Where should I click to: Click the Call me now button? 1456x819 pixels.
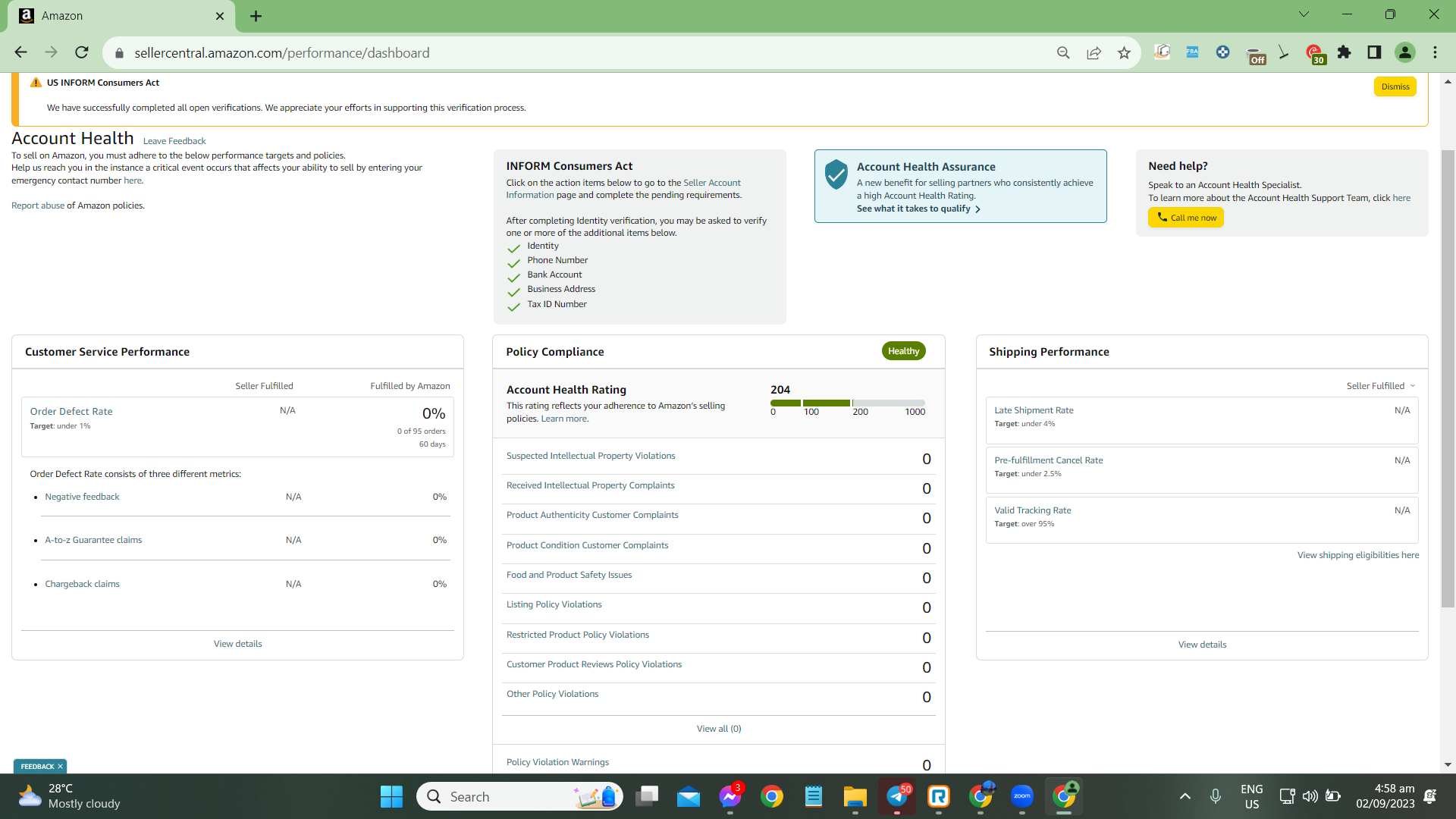(1186, 218)
